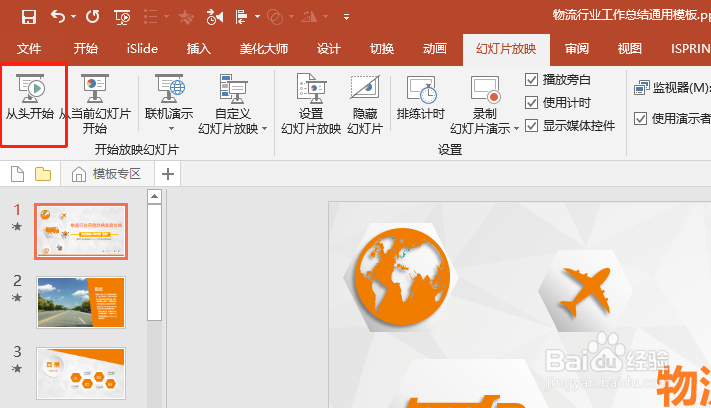Switch to the iSpring ribbon tab

click(691, 49)
